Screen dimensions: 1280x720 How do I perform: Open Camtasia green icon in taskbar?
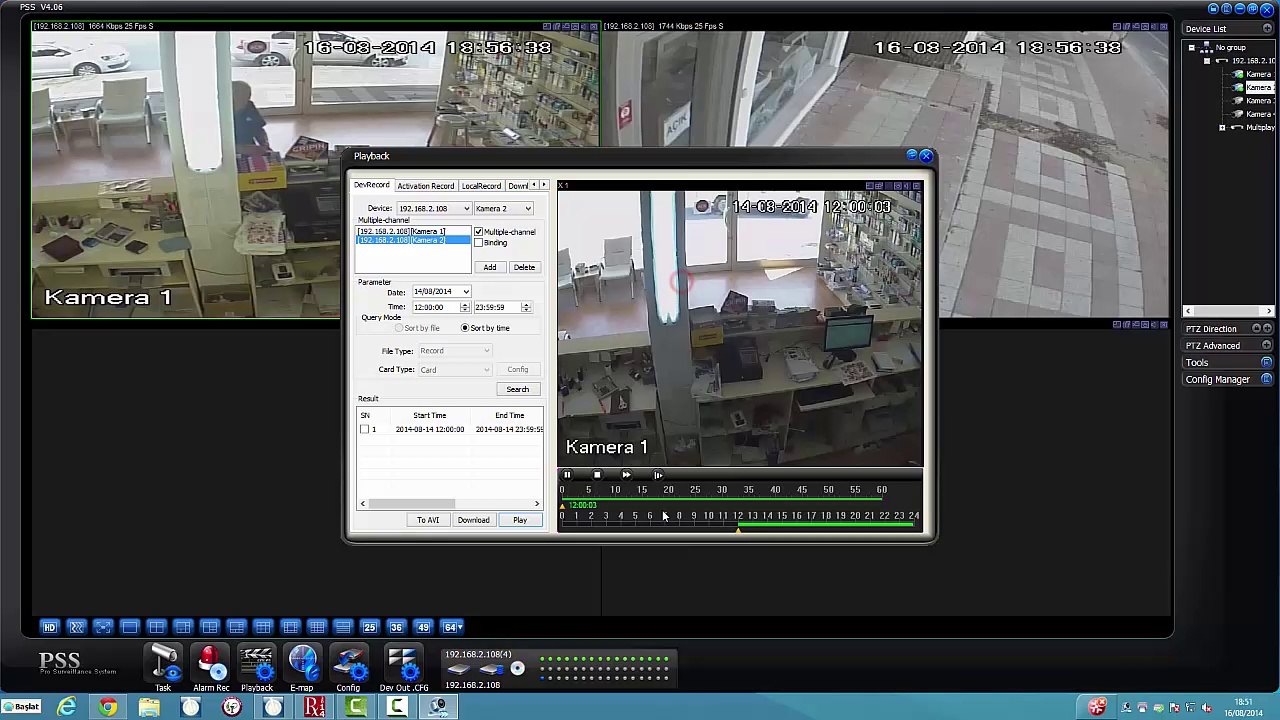point(356,707)
